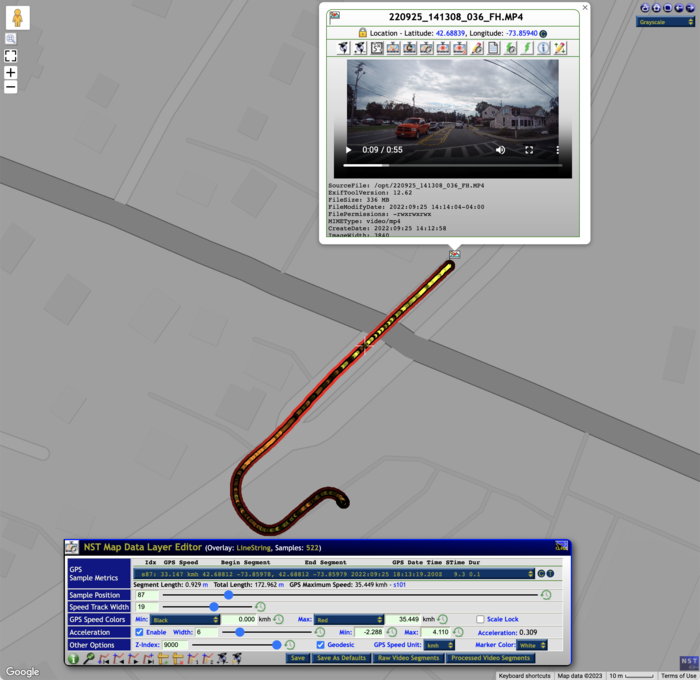Zoom in the map with plus button
700x680 pixels.
point(10,73)
